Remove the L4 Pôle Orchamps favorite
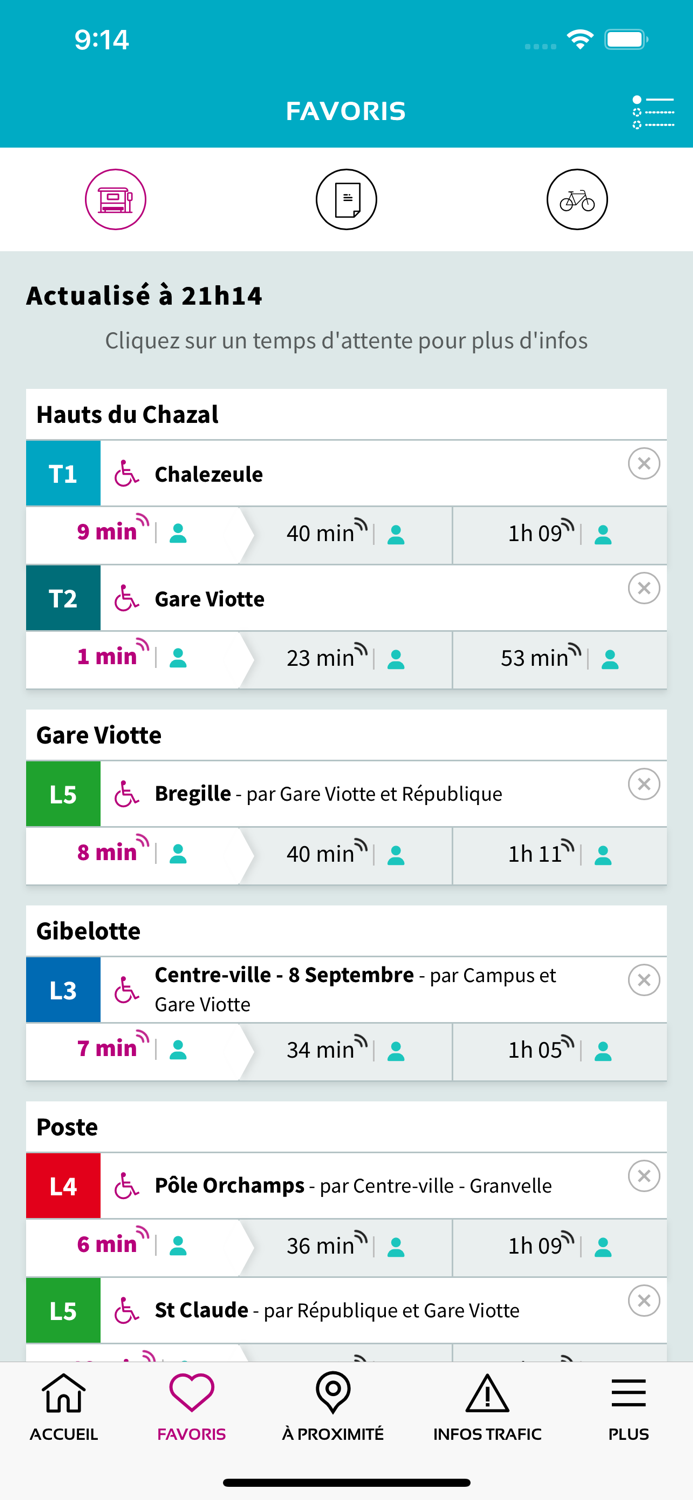Viewport: 693px width, 1500px height. coord(644,1176)
